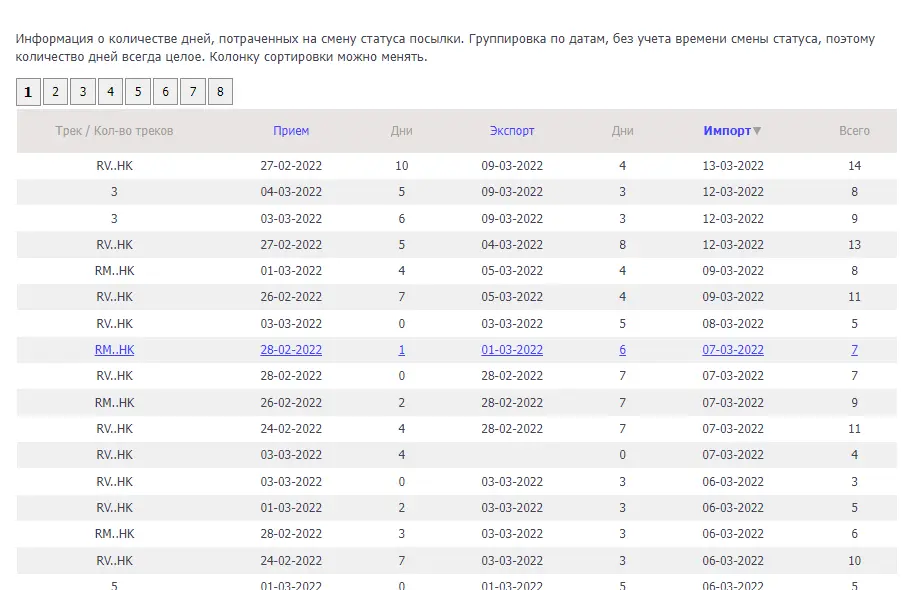Click Трек / Кол-во треков header

[x=115, y=131]
